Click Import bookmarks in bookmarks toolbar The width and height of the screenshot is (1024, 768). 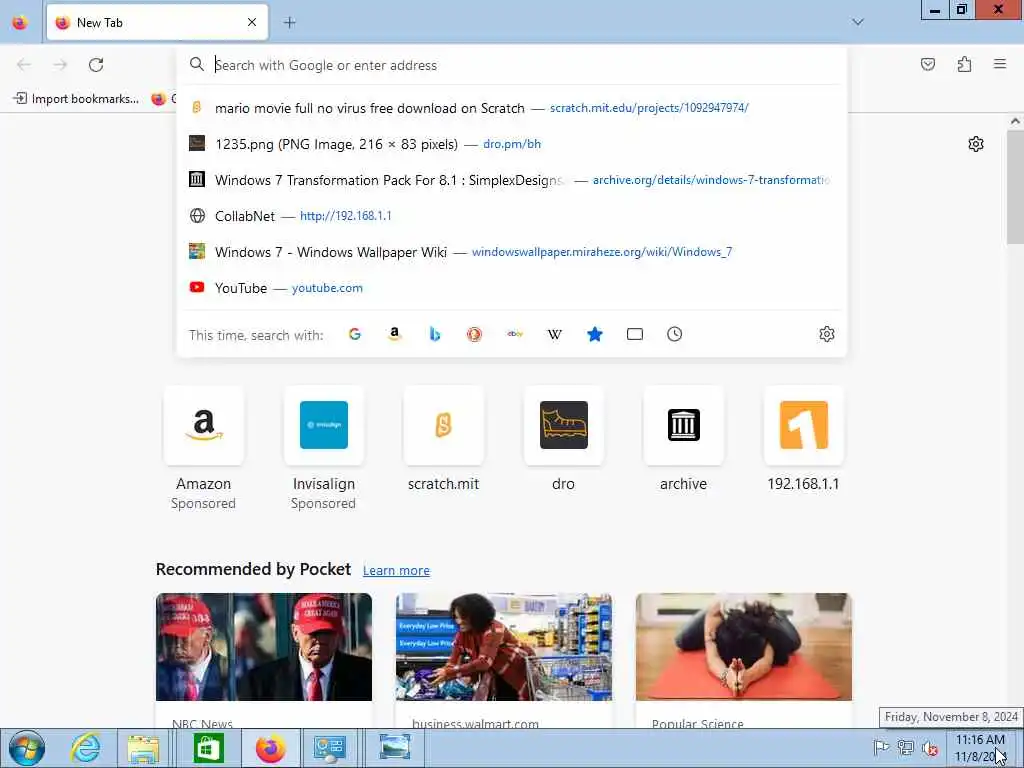76,99
